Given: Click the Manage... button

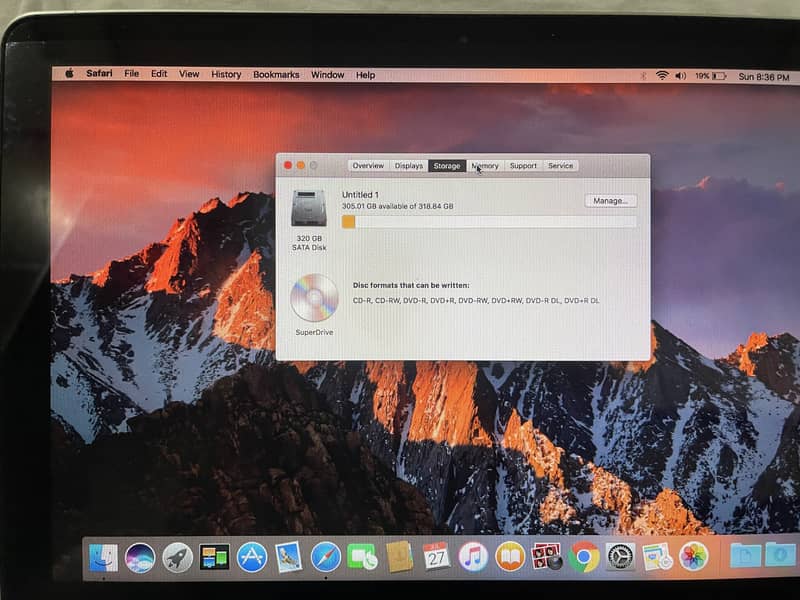Looking at the screenshot, I should 610,200.
